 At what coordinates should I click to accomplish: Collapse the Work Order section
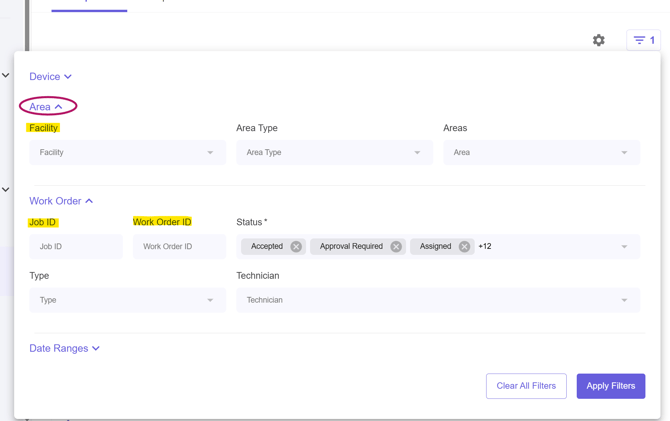[x=61, y=201]
